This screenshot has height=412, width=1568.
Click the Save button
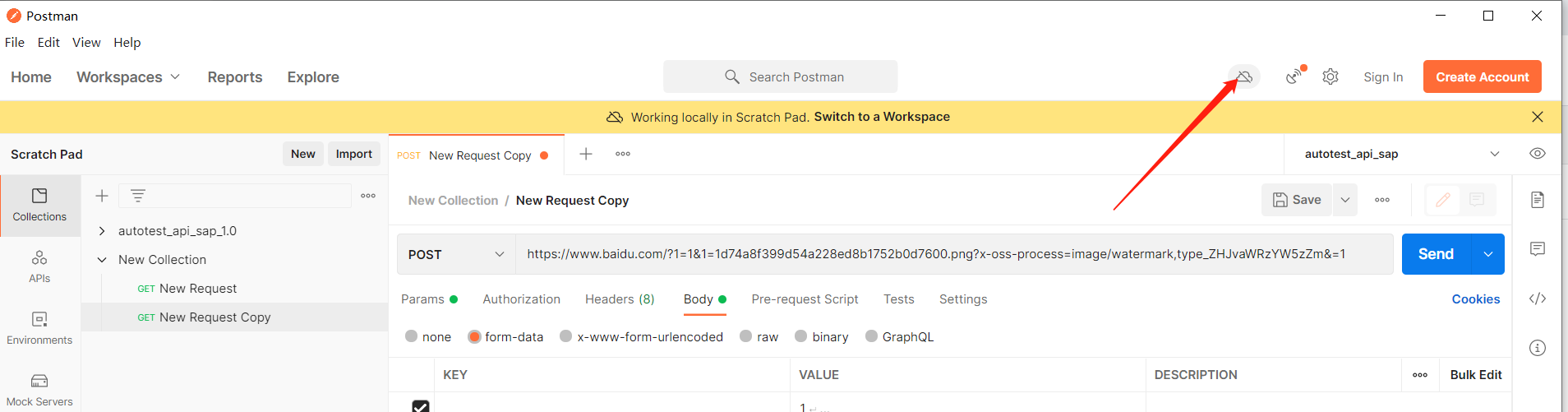tap(1297, 200)
